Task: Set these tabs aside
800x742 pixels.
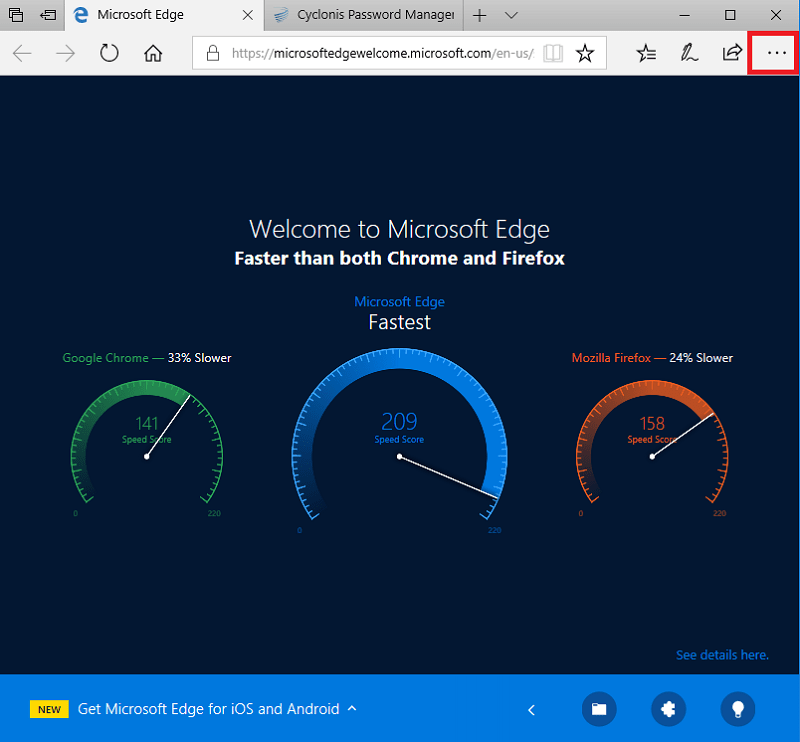Action: coord(47,15)
